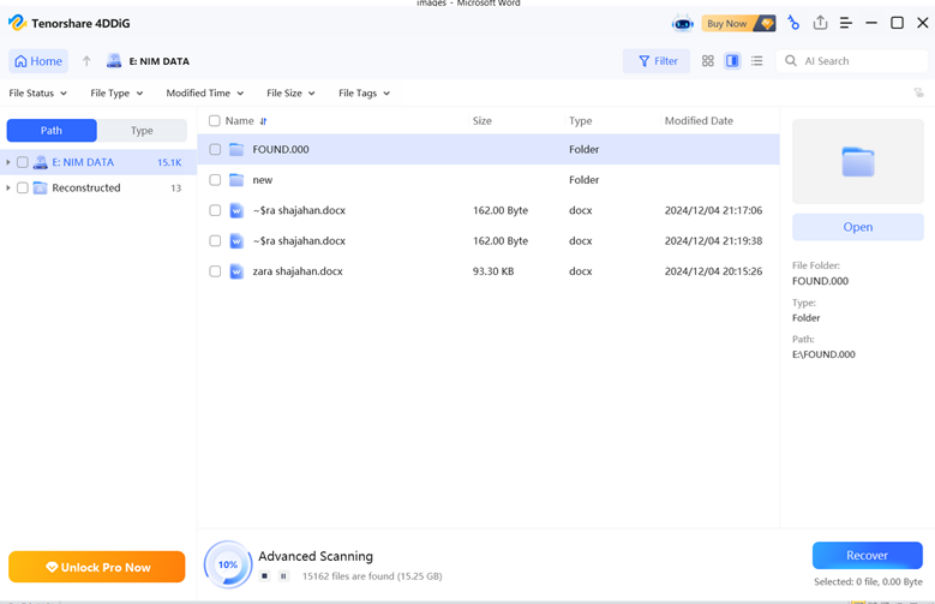Image resolution: width=935 pixels, height=604 pixels.
Task: Open the Modified Time dropdown
Action: point(205,93)
